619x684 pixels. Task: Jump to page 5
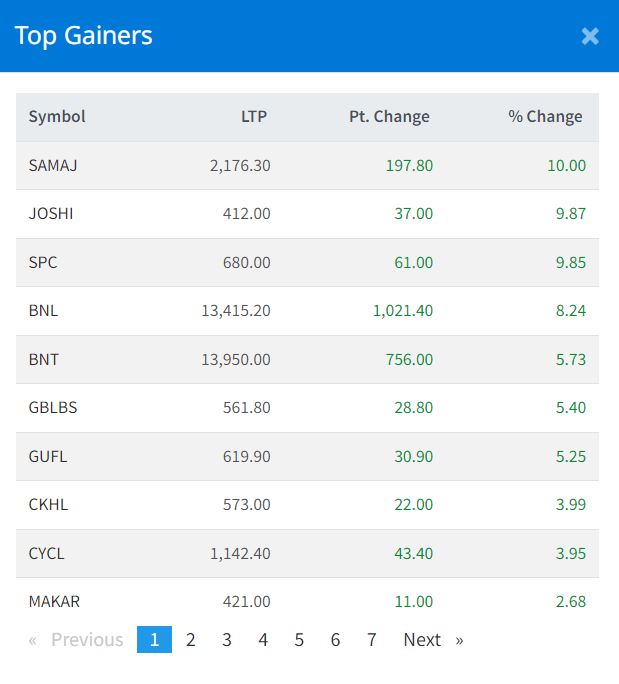299,640
